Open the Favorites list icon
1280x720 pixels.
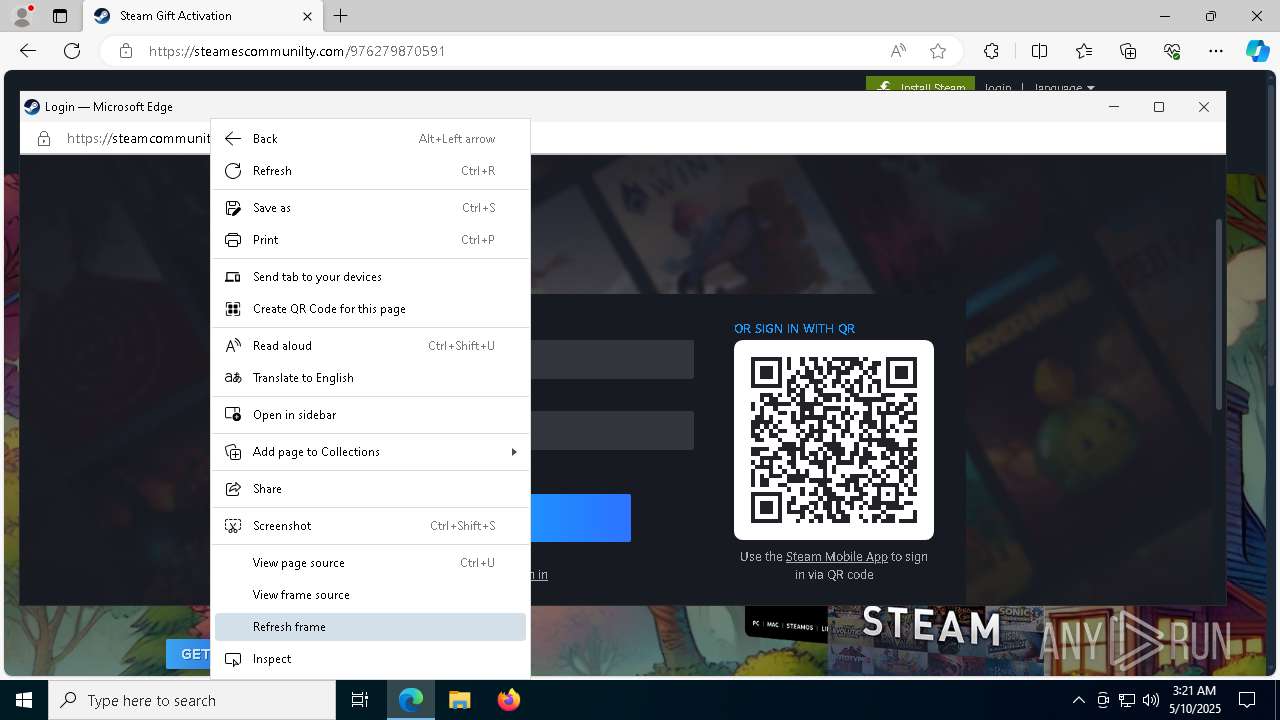tap(1084, 51)
